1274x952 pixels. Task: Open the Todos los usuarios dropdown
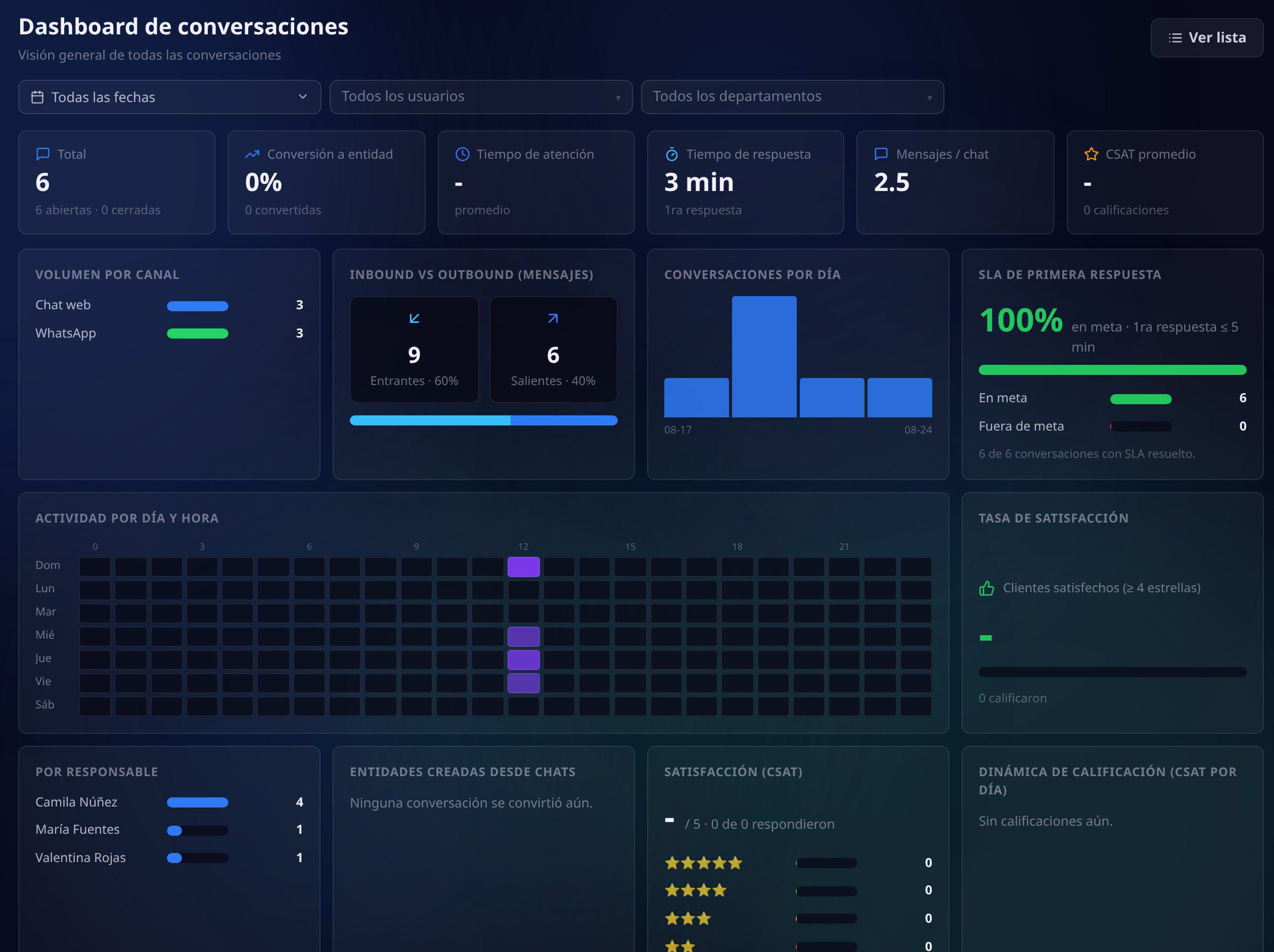click(x=481, y=97)
